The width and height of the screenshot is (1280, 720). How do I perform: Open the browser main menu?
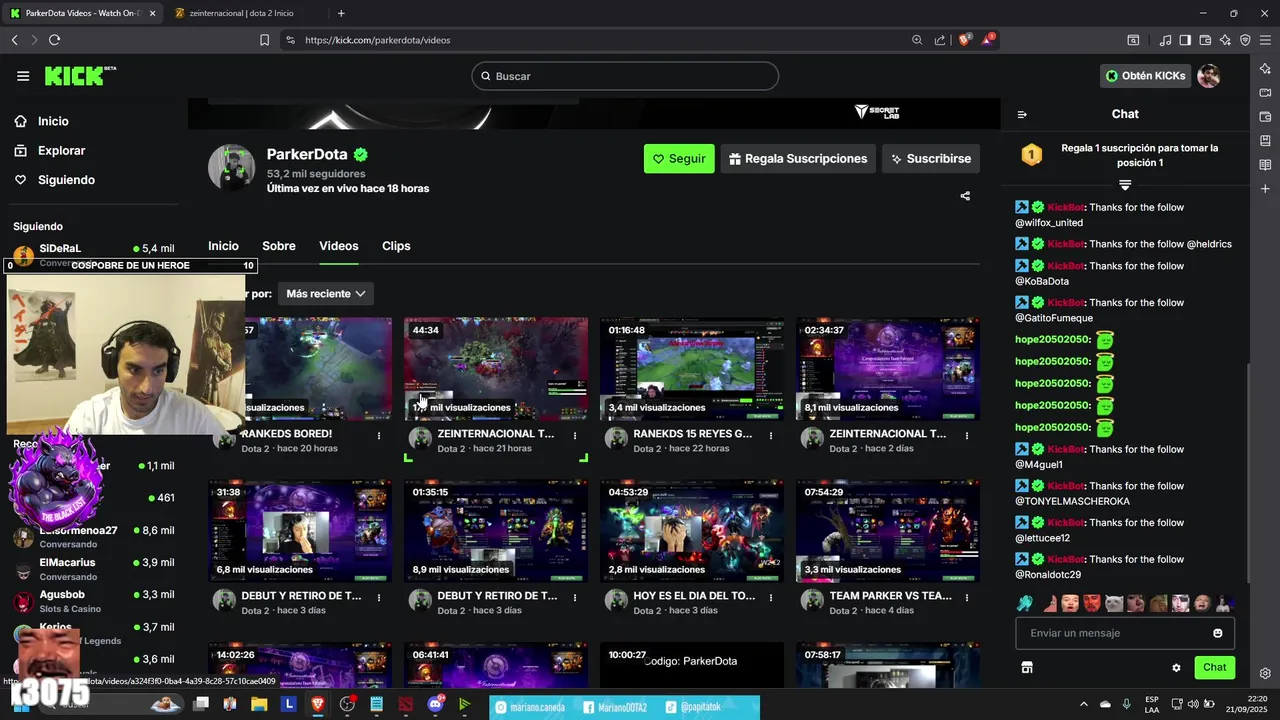[x=1266, y=40]
